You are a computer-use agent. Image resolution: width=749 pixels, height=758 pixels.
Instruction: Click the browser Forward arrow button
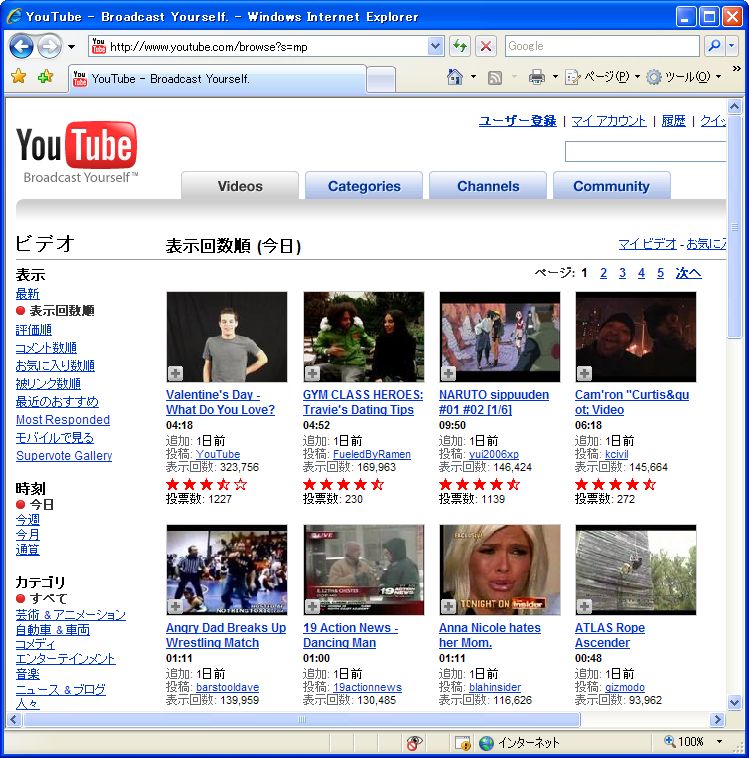[x=49, y=46]
